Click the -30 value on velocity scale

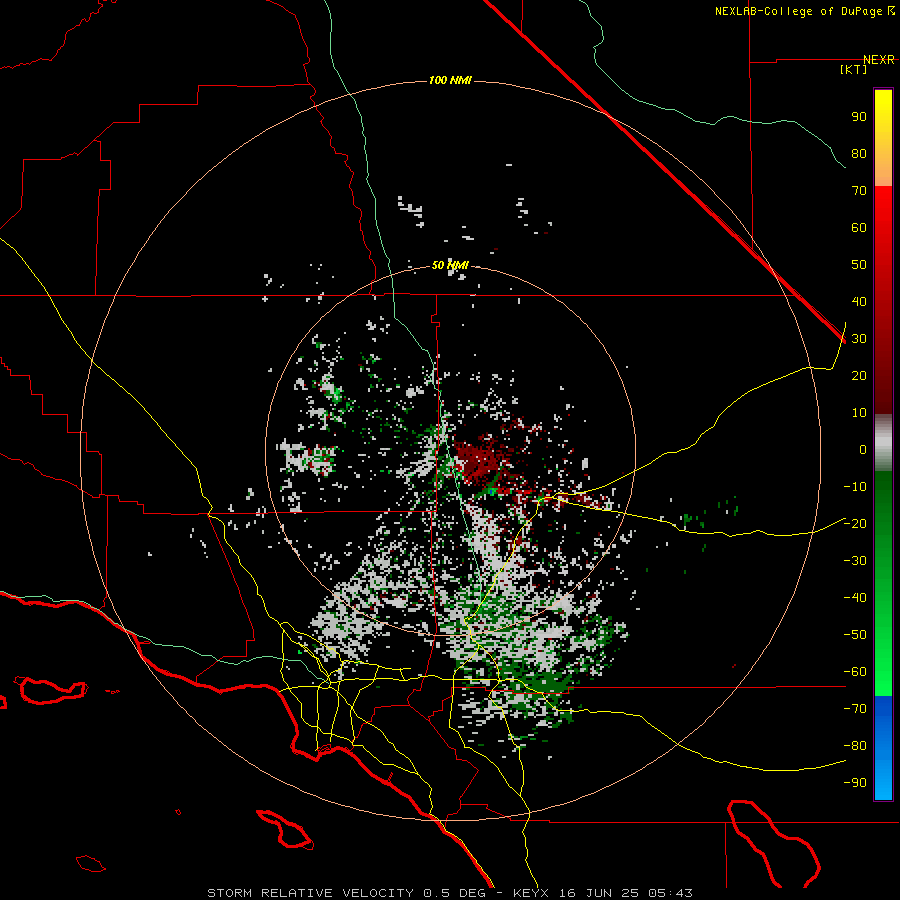tap(855, 561)
